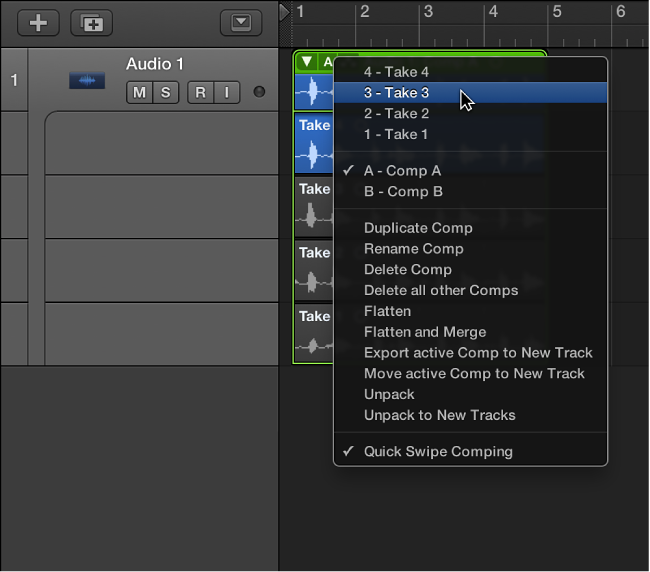Select Unpack to New Tracks
The width and height of the screenshot is (650, 572).
[x=439, y=415]
